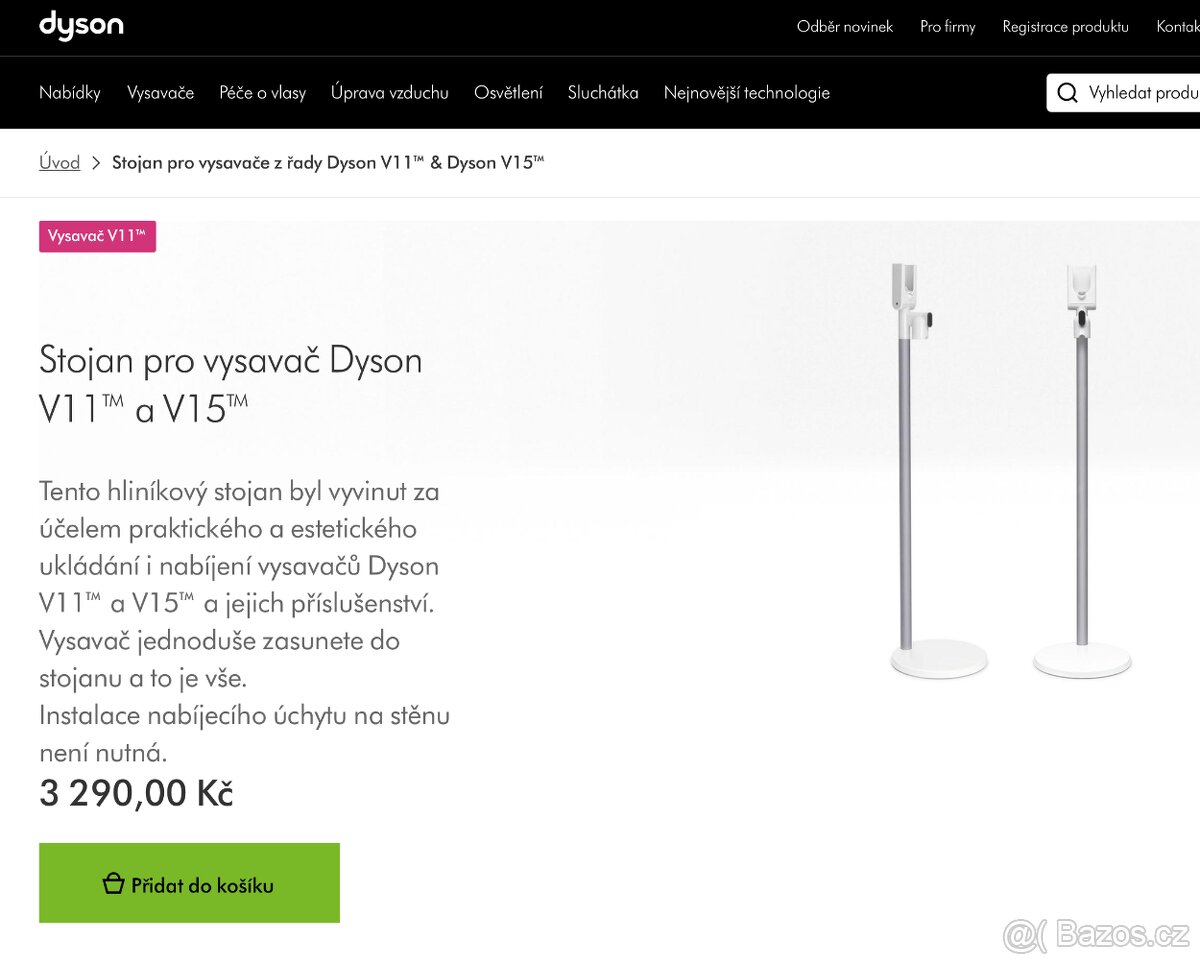Open the Vysavače category menu
Viewport: 1200px width, 964px height.
click(x=161, y=92)
